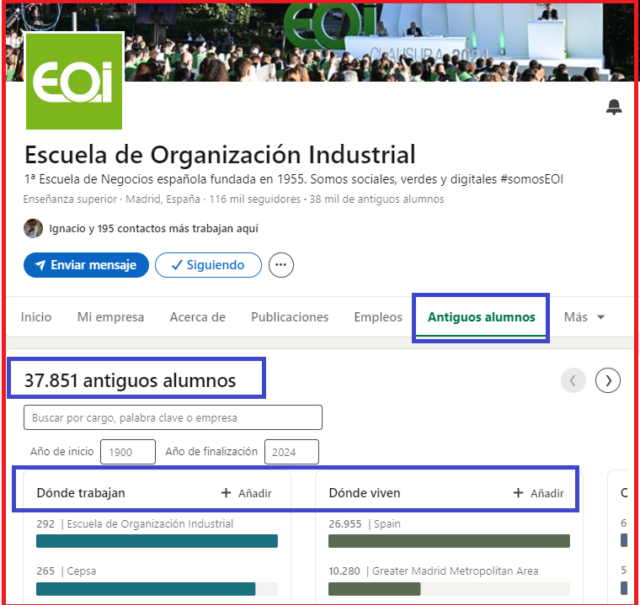
Task: Click the 265 Cepsa label
Action: point(66,571)
